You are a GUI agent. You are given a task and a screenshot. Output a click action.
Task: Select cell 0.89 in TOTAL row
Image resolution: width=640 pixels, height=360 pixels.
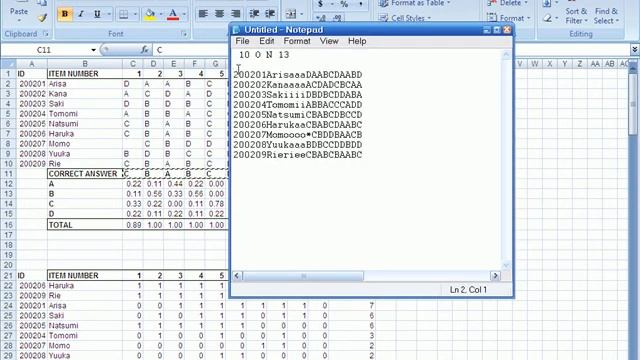click(133, 225)
